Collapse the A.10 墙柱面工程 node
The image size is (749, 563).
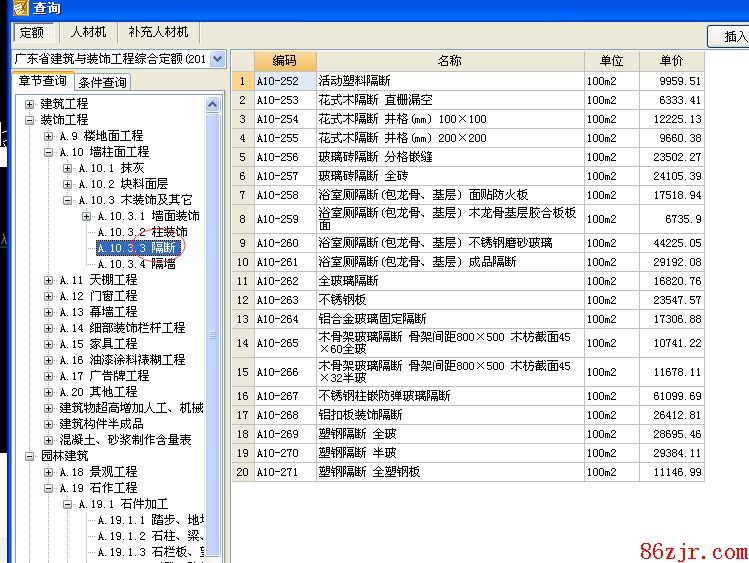click(49, 152)
